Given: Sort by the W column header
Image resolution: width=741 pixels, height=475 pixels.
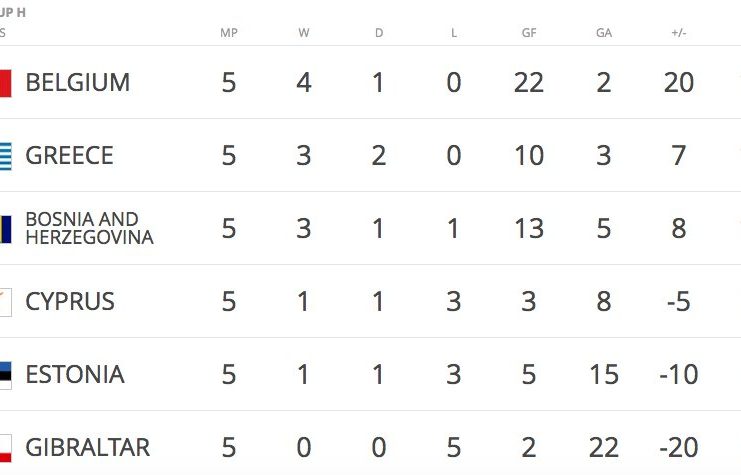Looking at the screenshot, I should pyautogui.click(x=304, y=33).
